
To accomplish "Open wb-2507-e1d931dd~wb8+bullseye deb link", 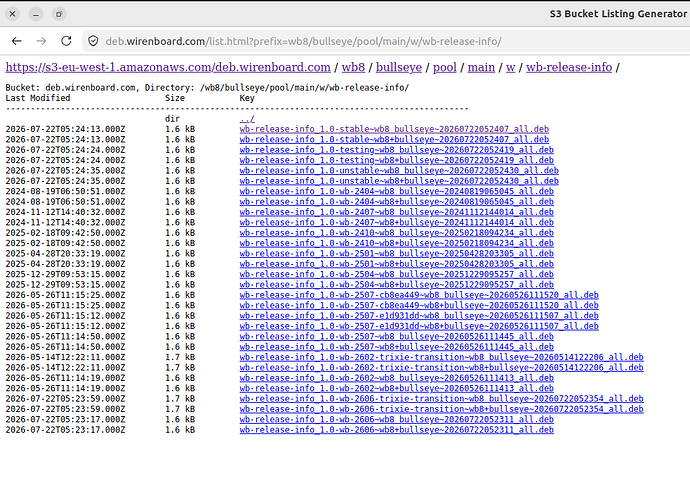I will 419,326.
